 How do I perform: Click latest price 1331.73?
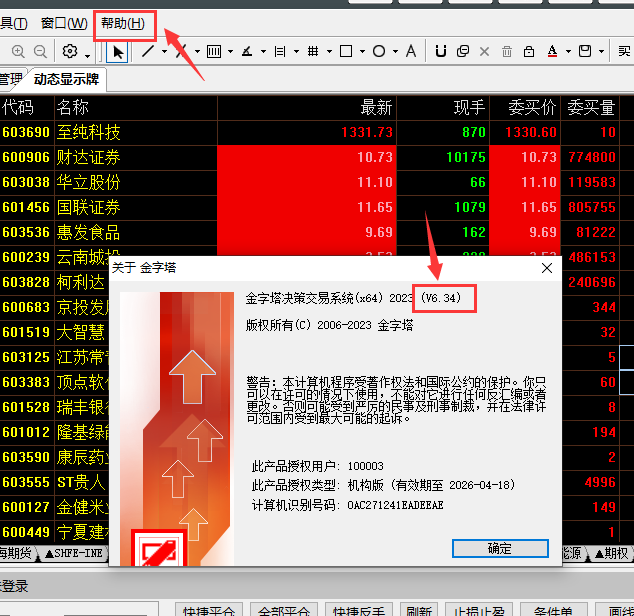pos(367,132)
